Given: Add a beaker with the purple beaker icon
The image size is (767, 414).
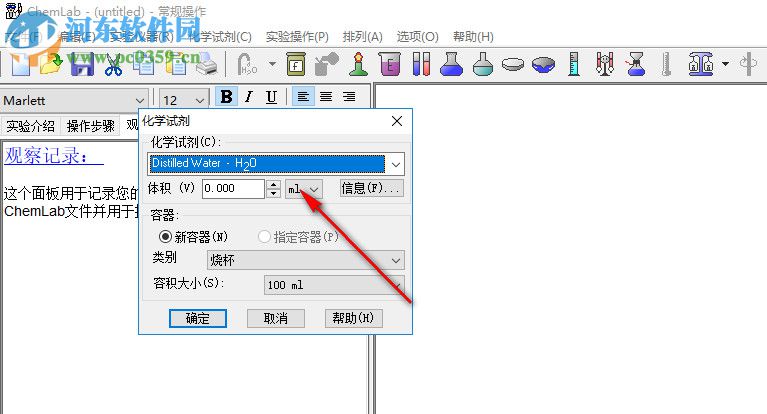Looking at the screenshot, I should tap(389, 64).
